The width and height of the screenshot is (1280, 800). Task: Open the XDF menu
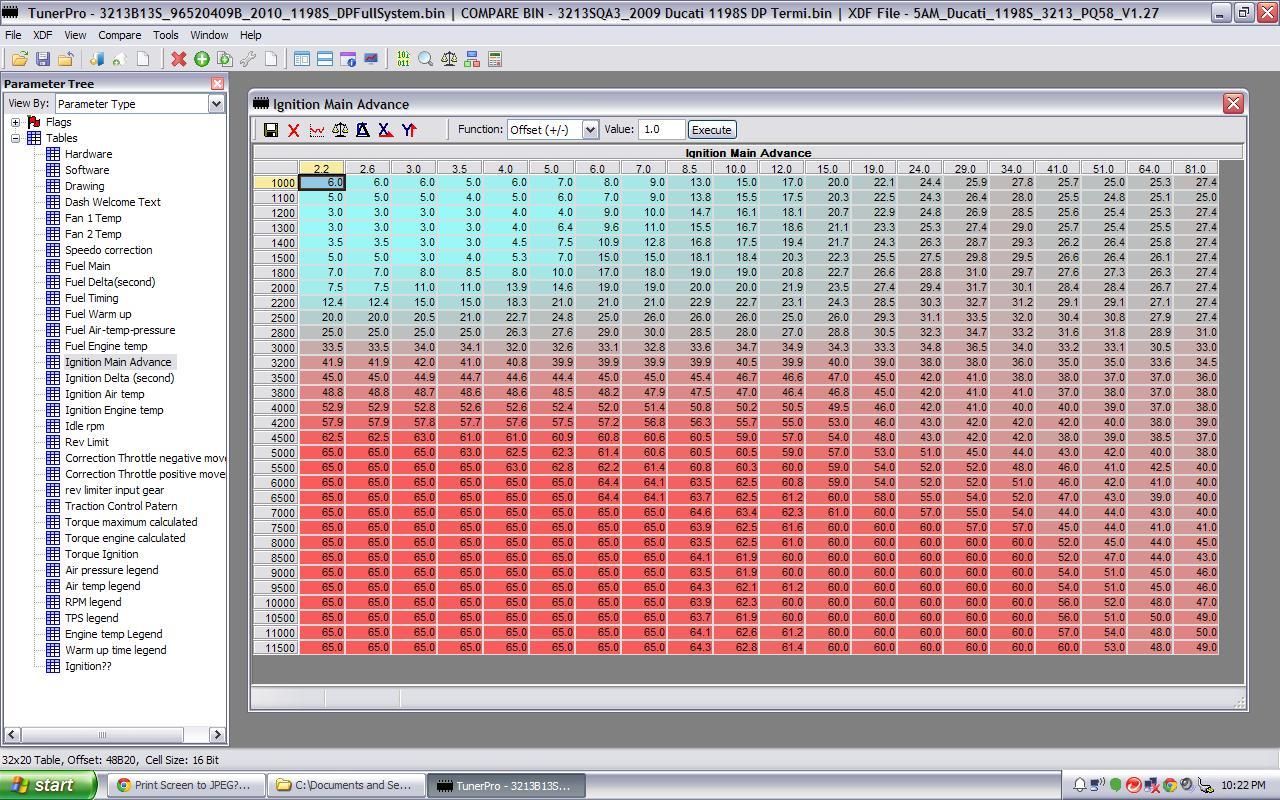pos(43,35)
